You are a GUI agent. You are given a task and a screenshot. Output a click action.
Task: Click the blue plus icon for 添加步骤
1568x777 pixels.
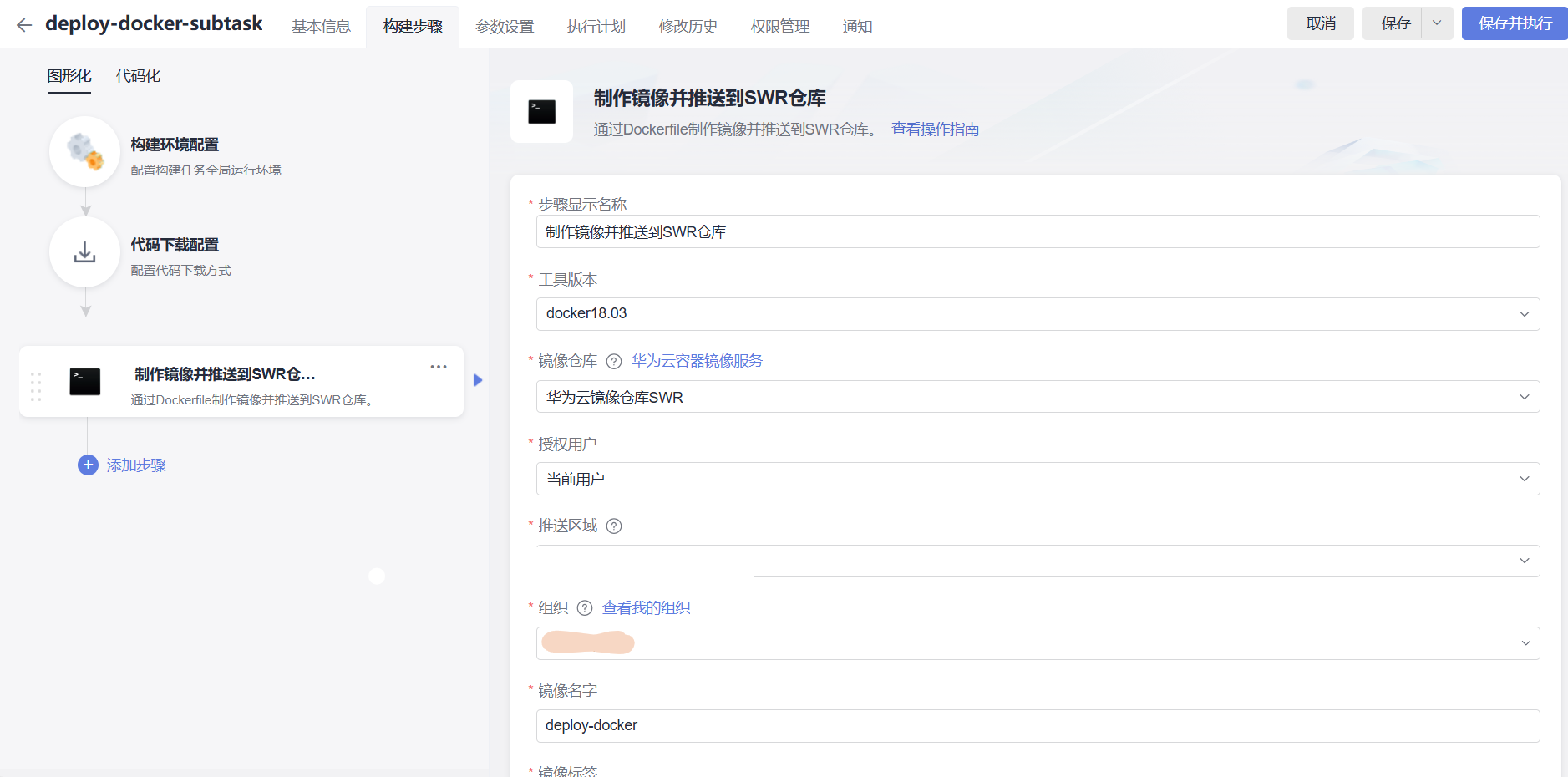[x=88, y=465]
